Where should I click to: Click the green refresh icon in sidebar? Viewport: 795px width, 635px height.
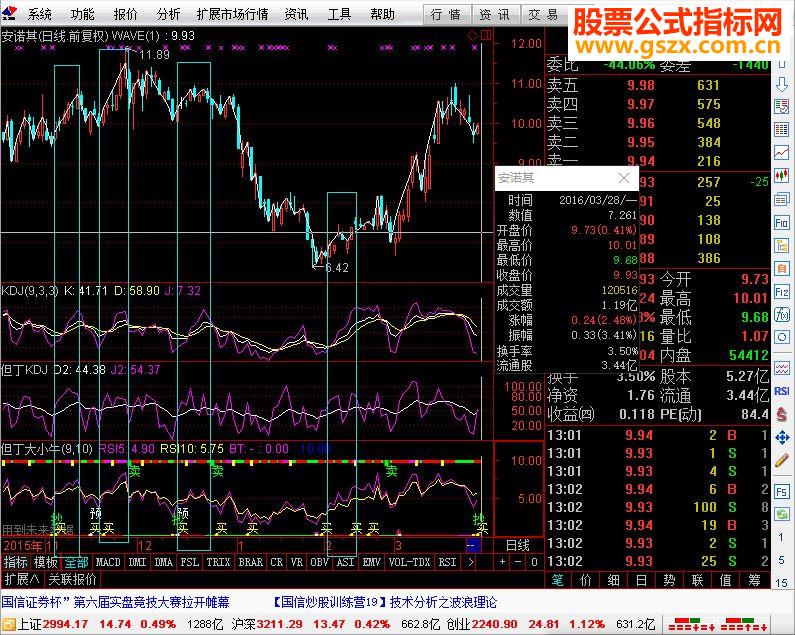point(781,514)
